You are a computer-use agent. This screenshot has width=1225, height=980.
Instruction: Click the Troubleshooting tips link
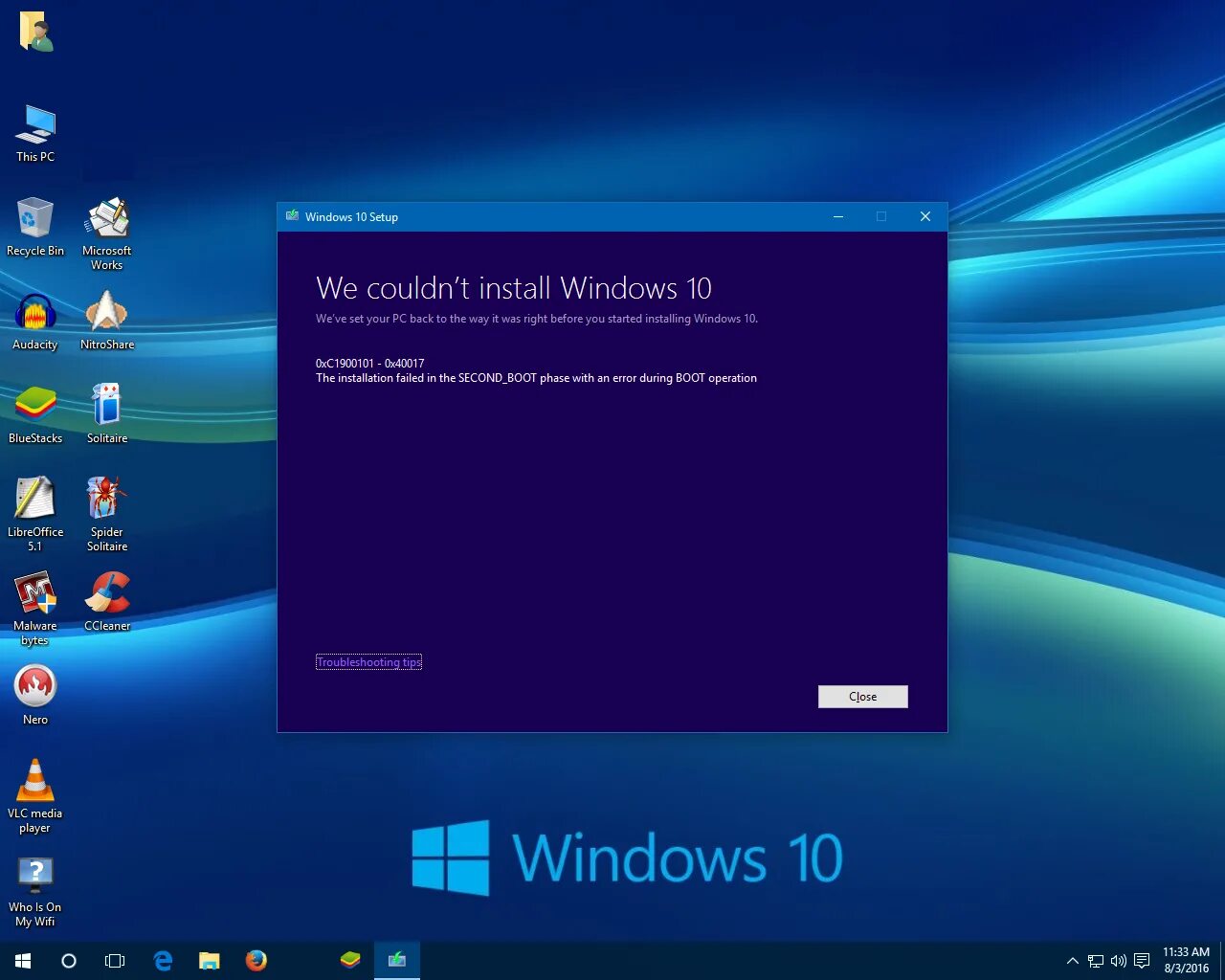pyautogui.click(x=368, y=662)
